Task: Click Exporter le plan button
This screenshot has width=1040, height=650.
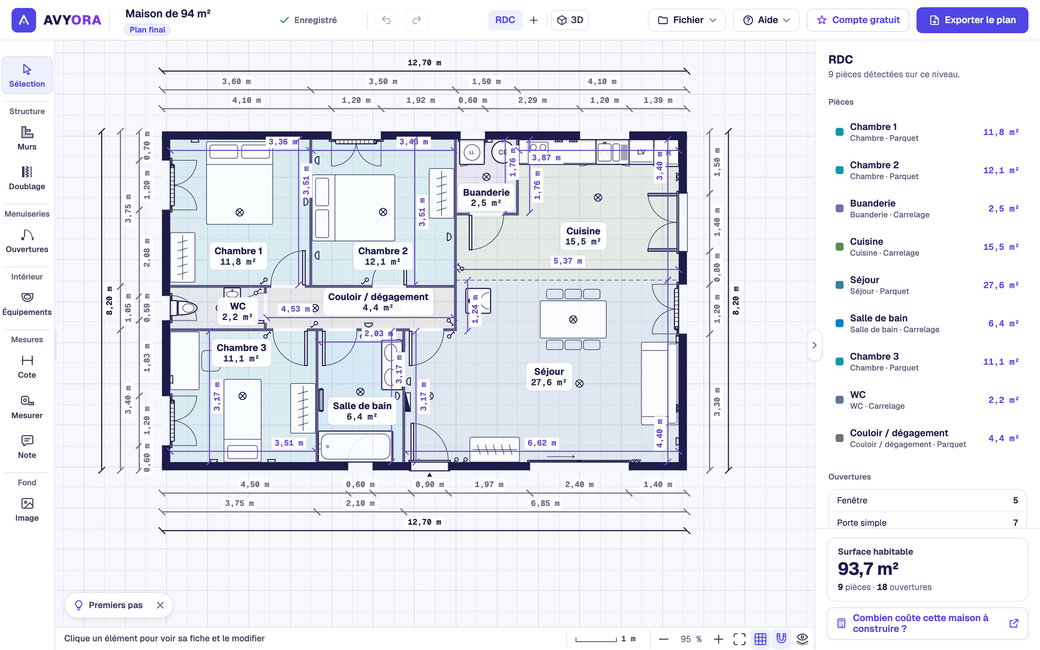Action: pyautogui.click(x=972, y=20)
